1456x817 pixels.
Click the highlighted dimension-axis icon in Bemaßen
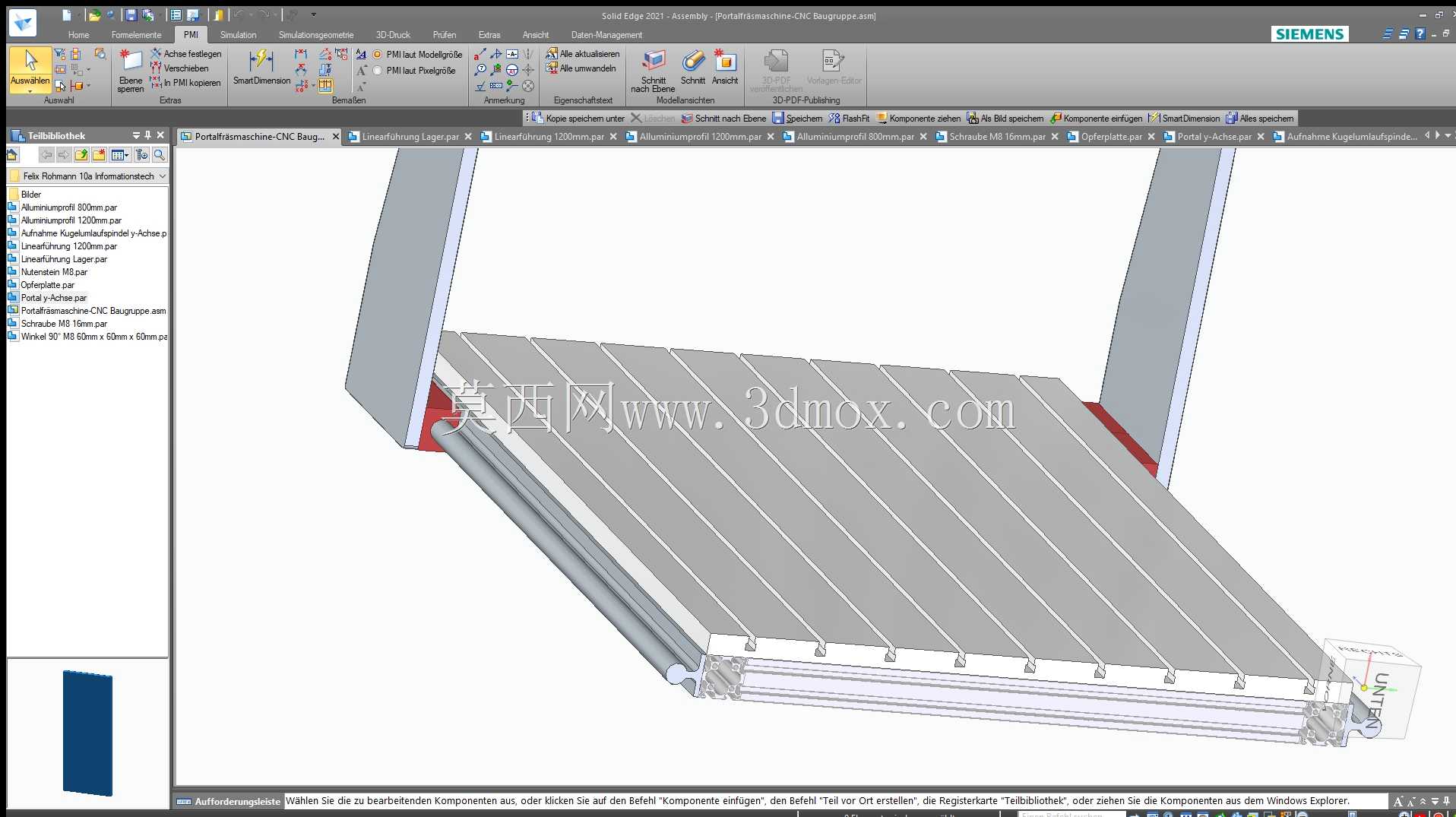(325, 86)
